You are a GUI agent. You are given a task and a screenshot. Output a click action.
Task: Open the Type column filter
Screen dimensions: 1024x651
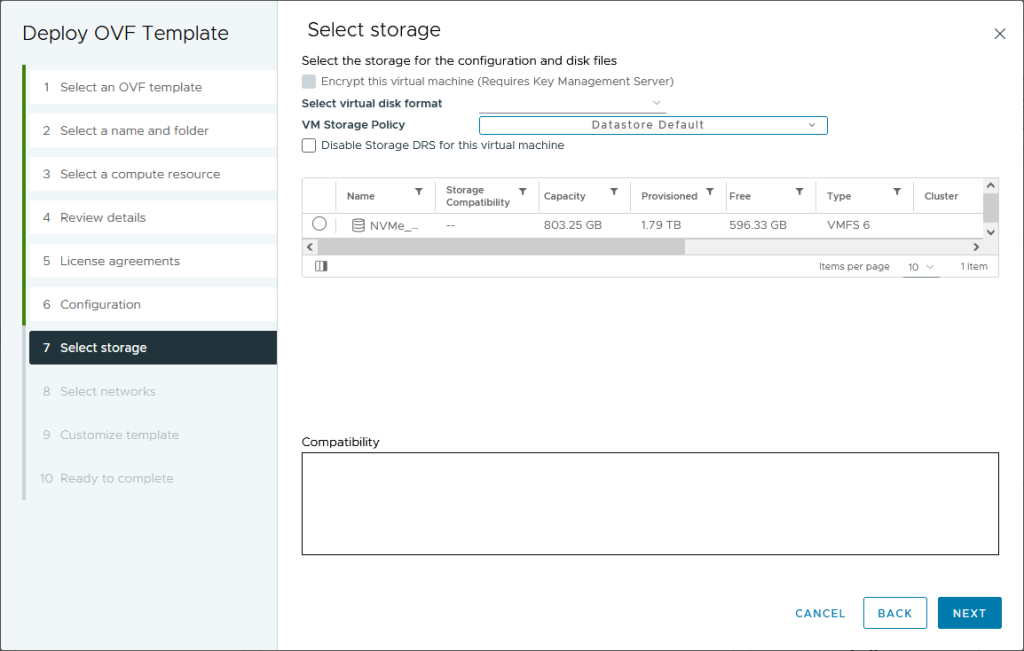pyautogui.click(x=897, y=192)
